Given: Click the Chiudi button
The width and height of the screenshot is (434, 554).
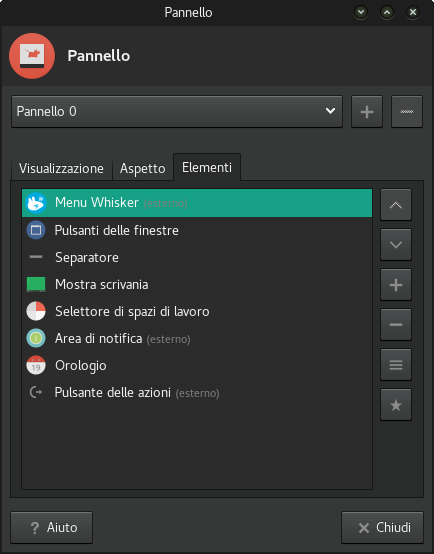Looking at the screenshot, I should point(382,528).
